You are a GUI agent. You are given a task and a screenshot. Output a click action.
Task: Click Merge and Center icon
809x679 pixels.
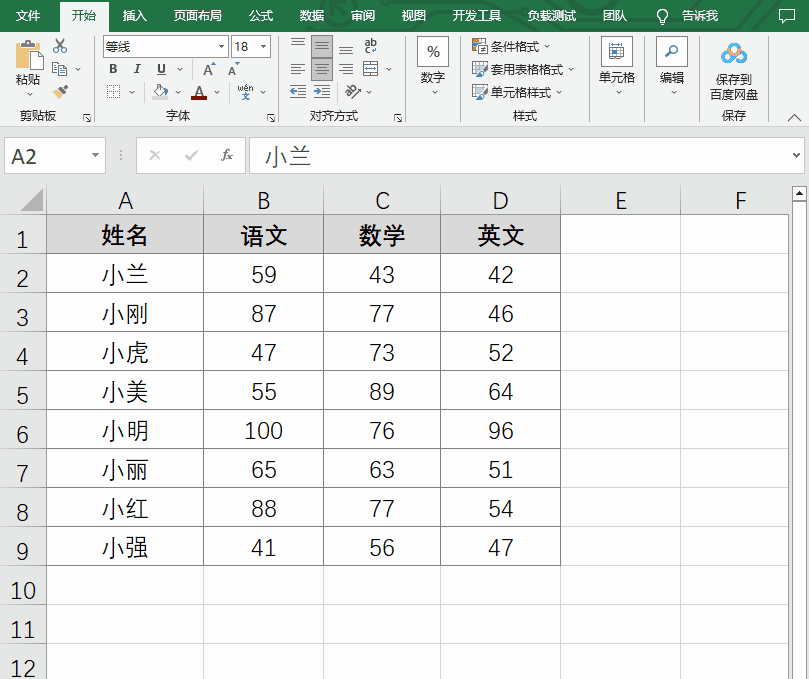click(370, 69)
